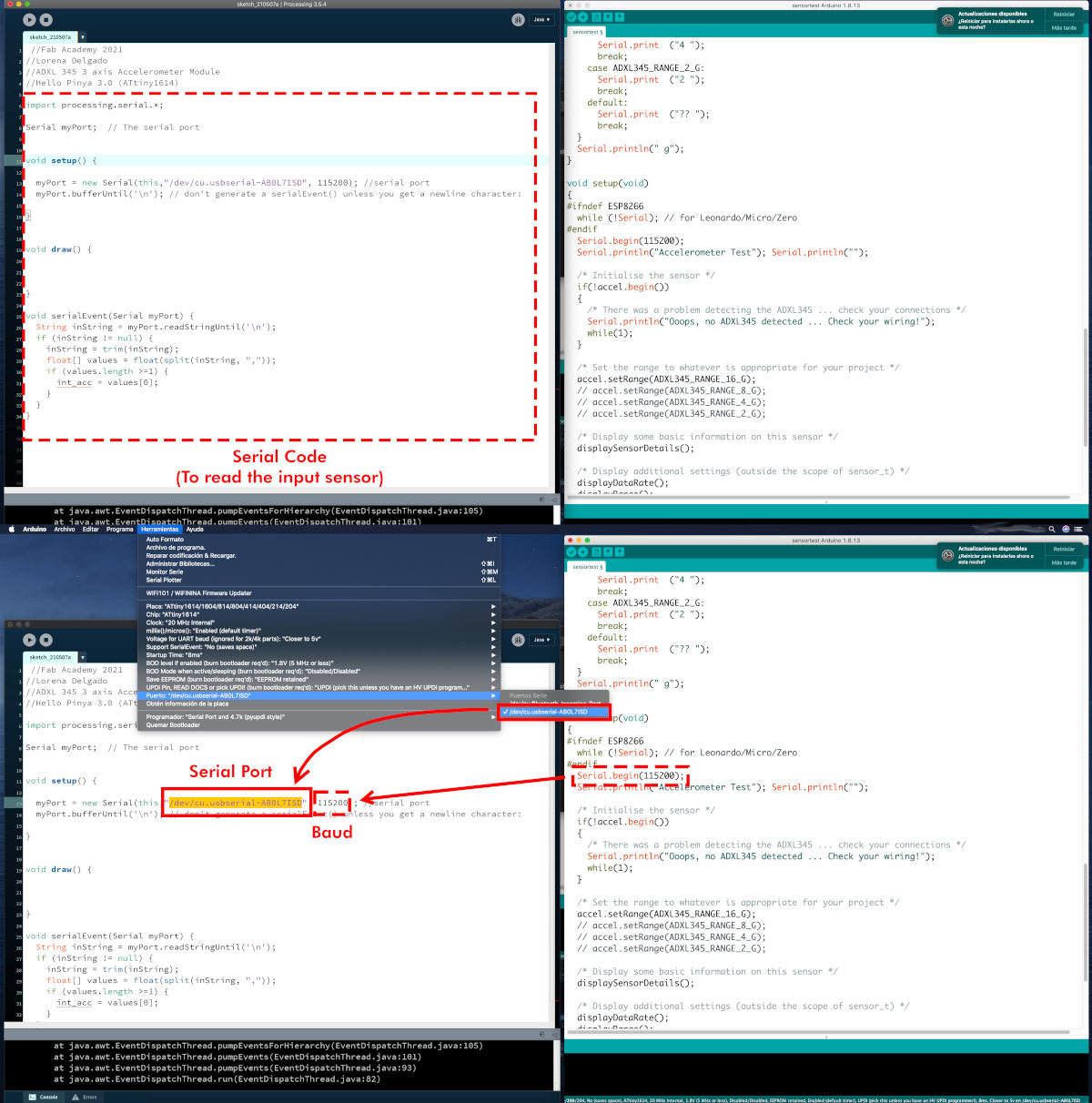Switch to the Console tab in Processing
1092x1103 pixels.
[x=43, y=1097]
